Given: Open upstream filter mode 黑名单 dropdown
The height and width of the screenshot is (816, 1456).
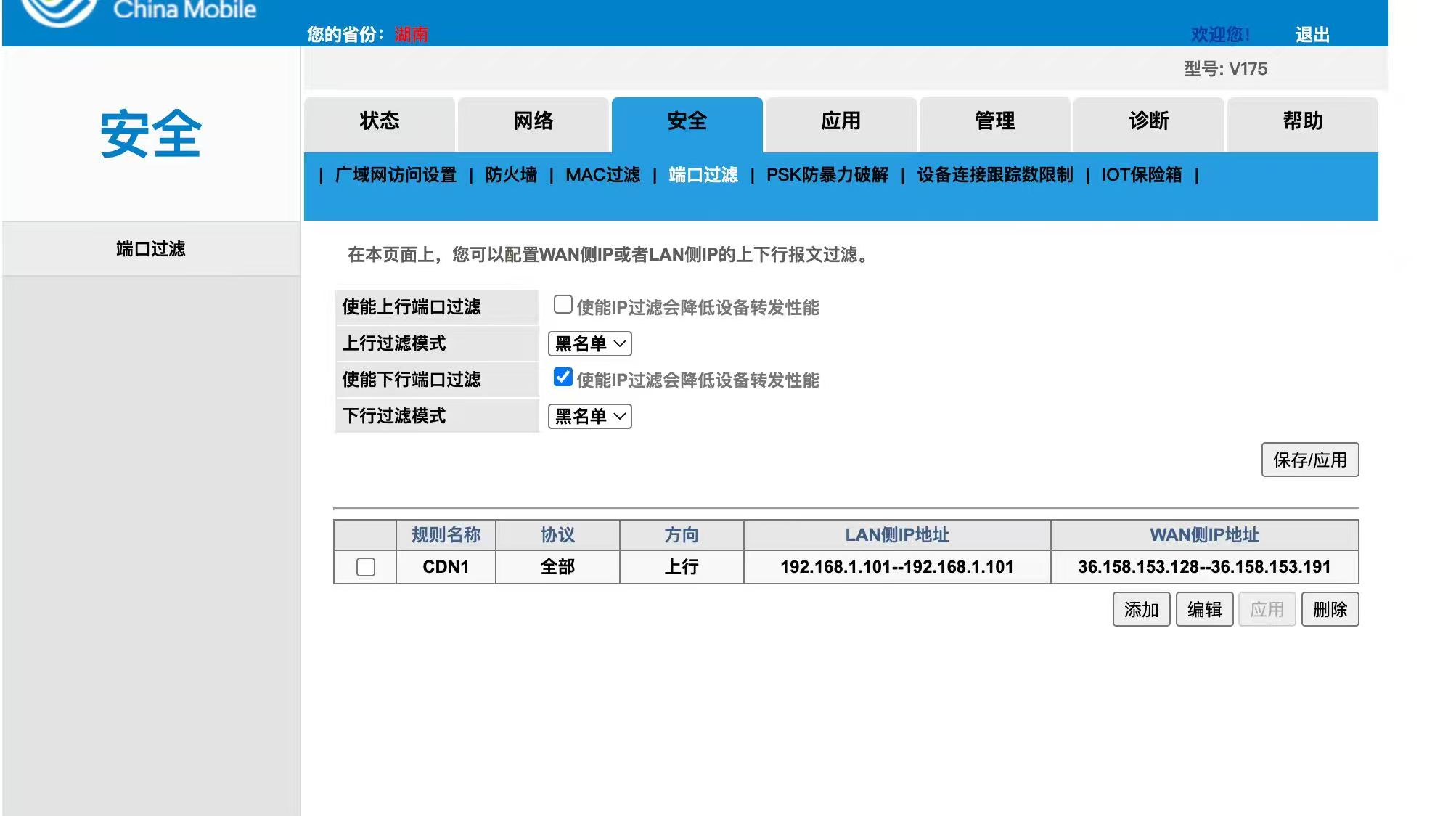Looking at the screenshot, I should tap(589, 344).
